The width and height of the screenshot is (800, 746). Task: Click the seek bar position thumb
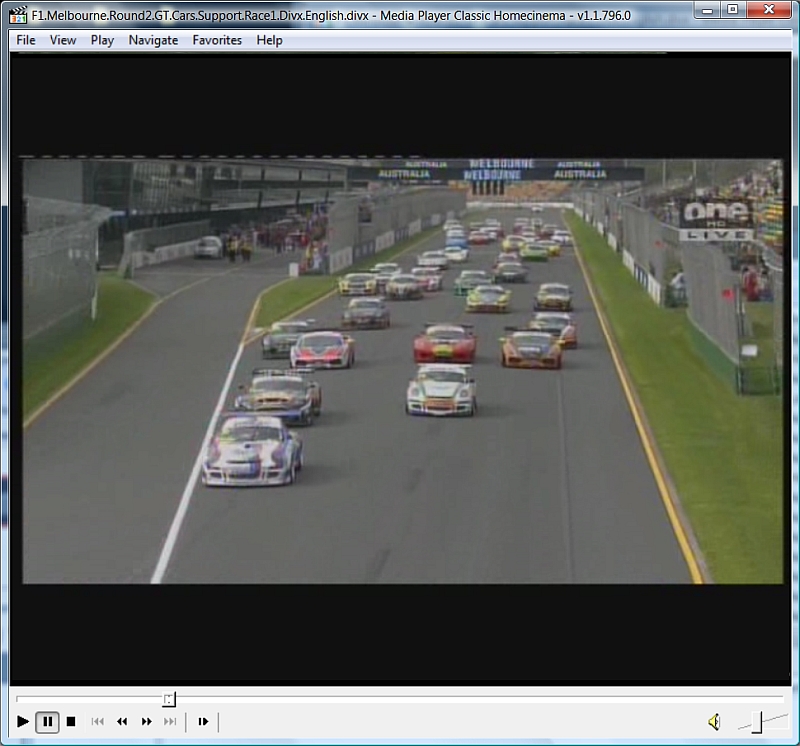[169, 699]
